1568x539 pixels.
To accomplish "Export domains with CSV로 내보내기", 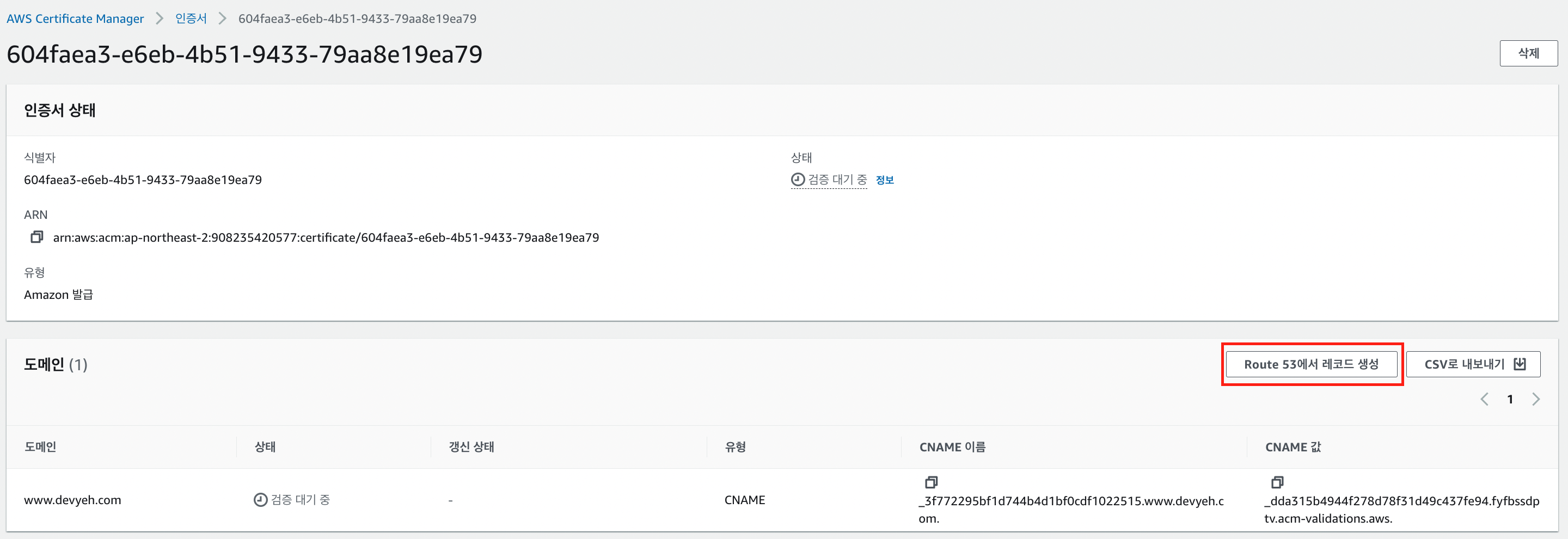I will click(x=1473, y=364).
